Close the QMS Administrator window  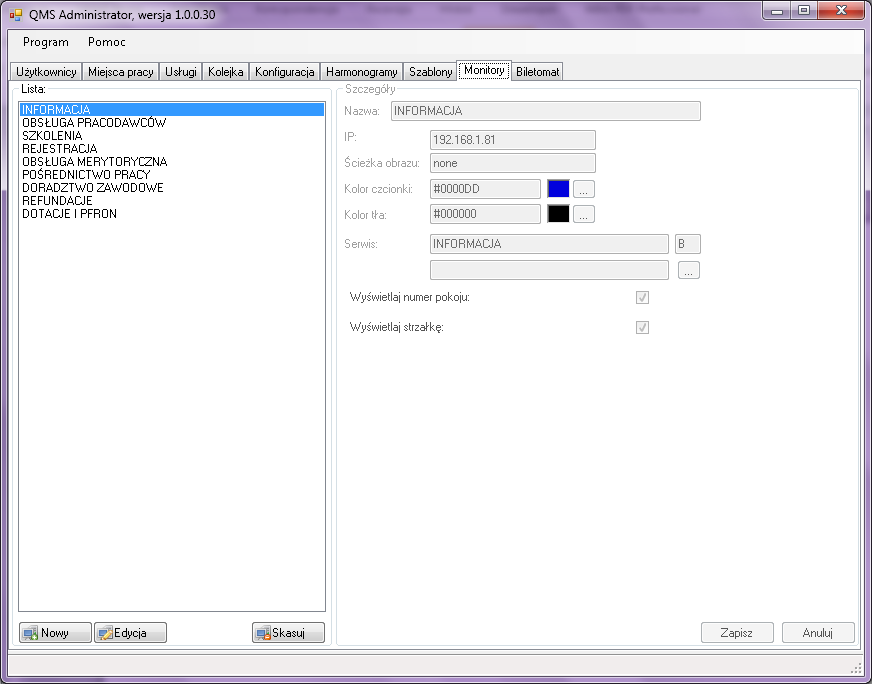click(841, 11)
